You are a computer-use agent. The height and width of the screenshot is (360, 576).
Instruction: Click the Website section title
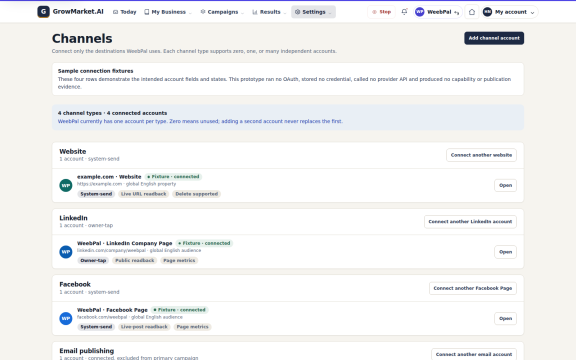coord(73,151)
